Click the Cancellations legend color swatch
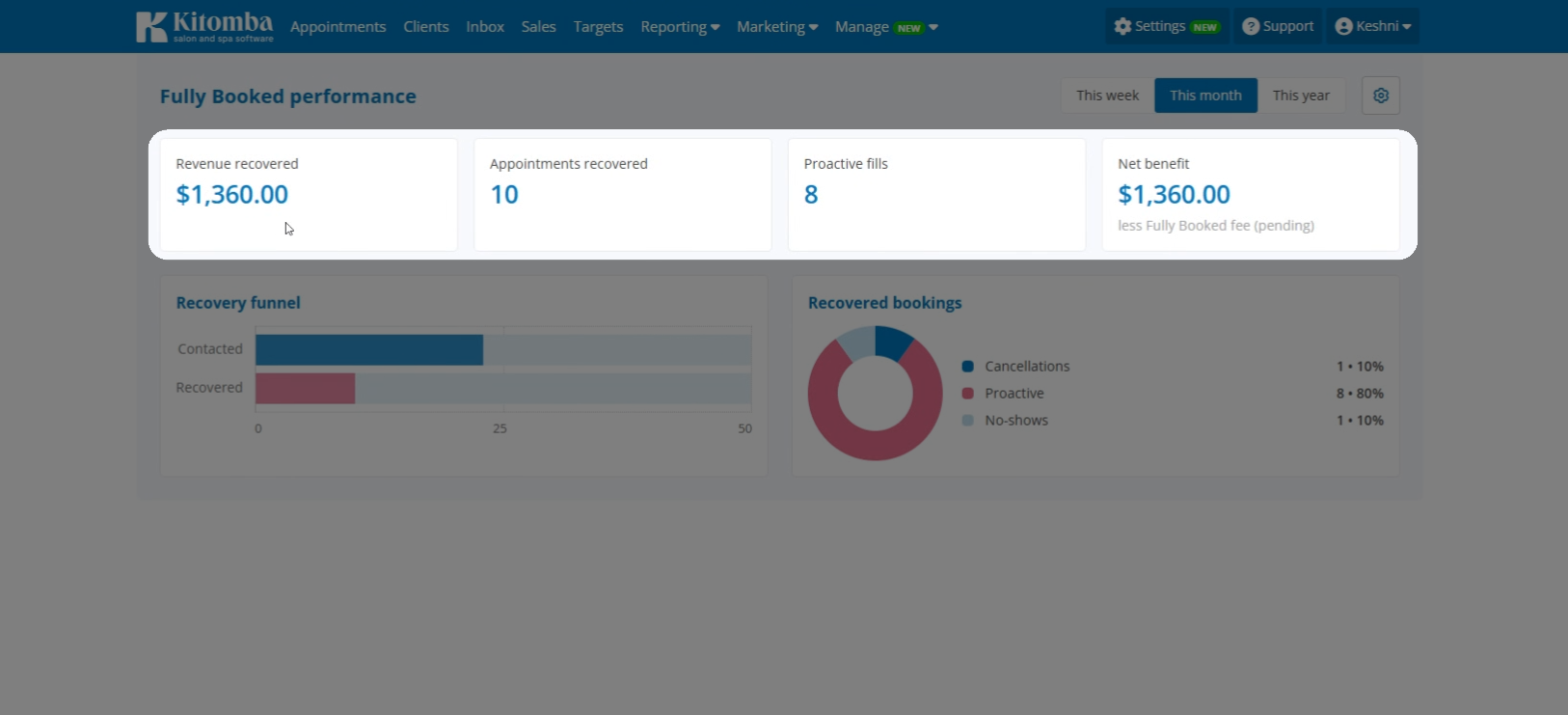Screen dimensions: 1568x715 point(967,367)
